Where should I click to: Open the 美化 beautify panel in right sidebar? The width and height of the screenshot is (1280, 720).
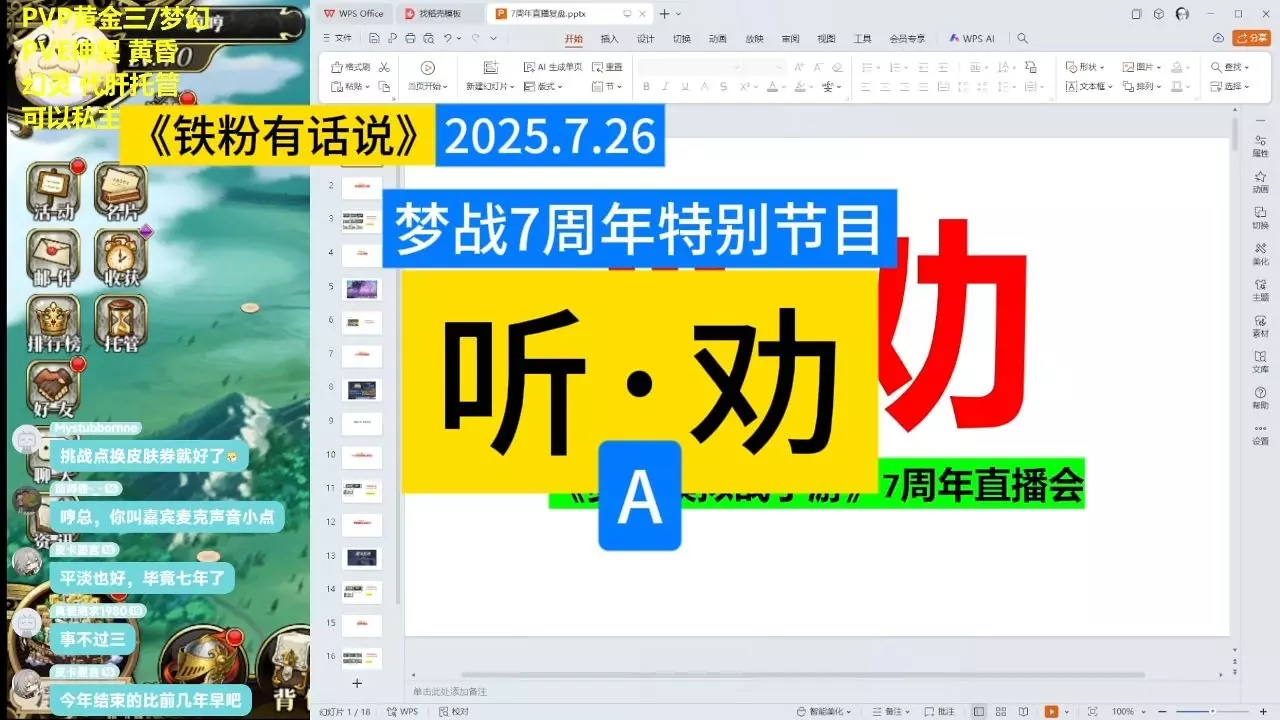point(1260,254)
